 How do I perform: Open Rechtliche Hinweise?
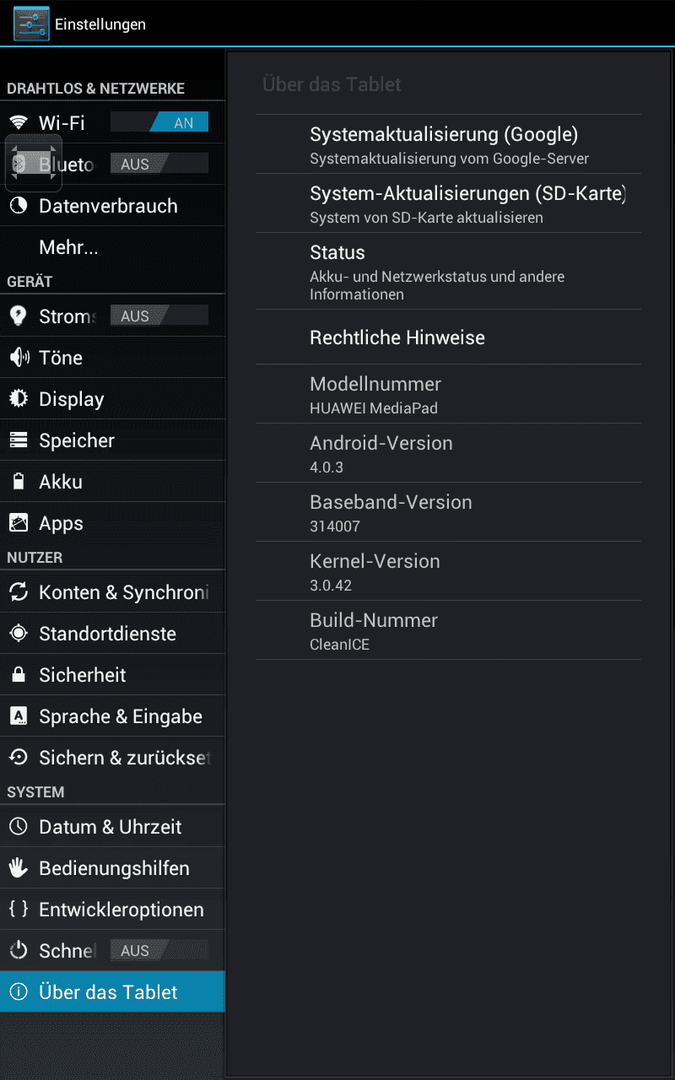448,337
